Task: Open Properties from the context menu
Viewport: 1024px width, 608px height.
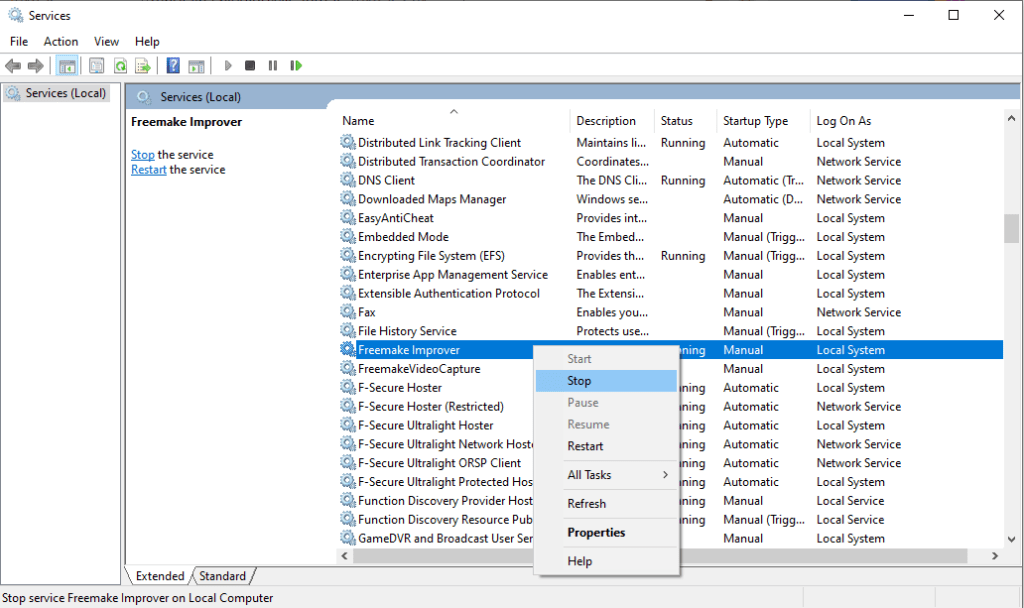Action: coord(606,532)
